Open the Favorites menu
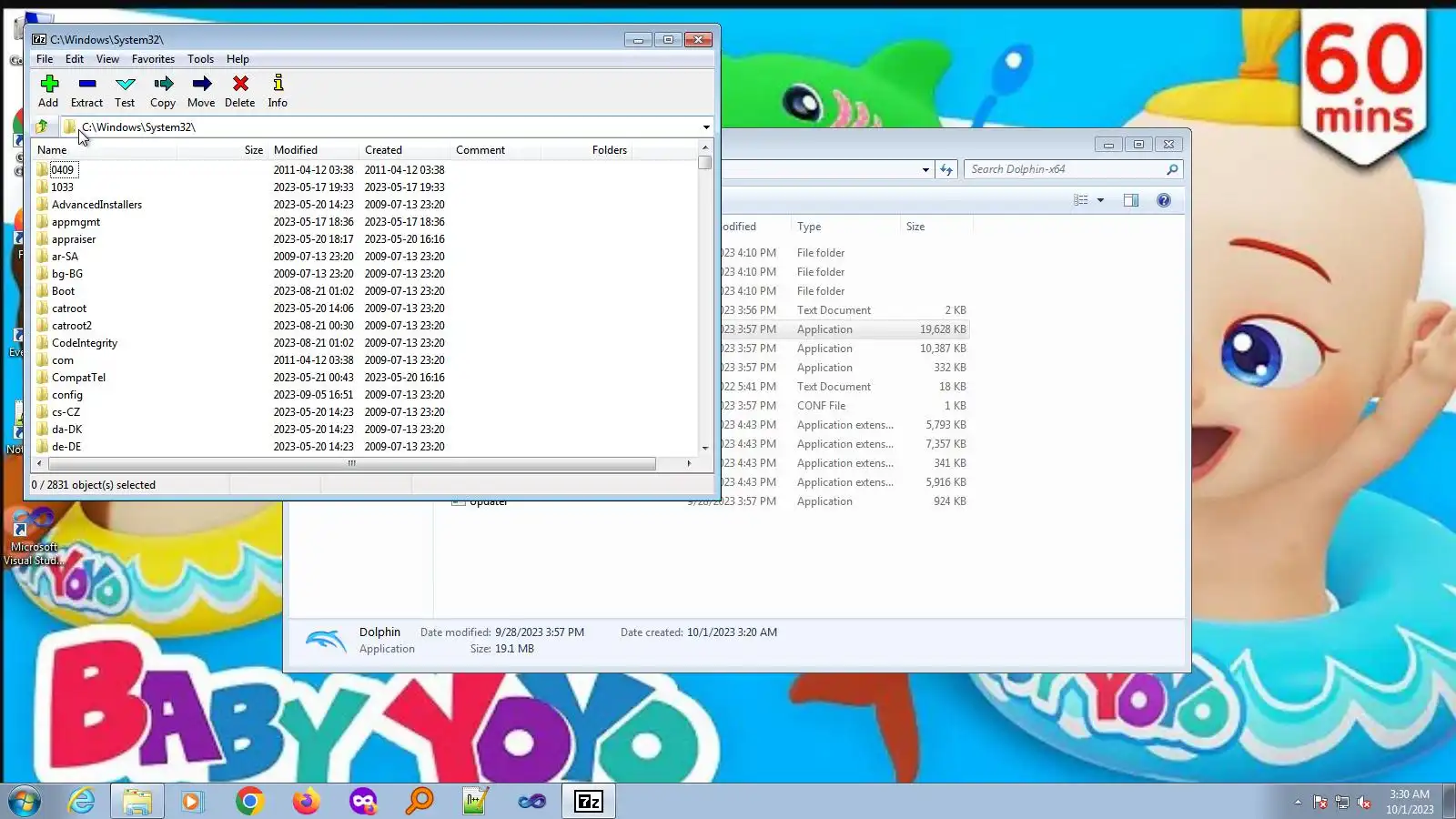Viewport: 1456px width, 819px height. pos(153,59)
